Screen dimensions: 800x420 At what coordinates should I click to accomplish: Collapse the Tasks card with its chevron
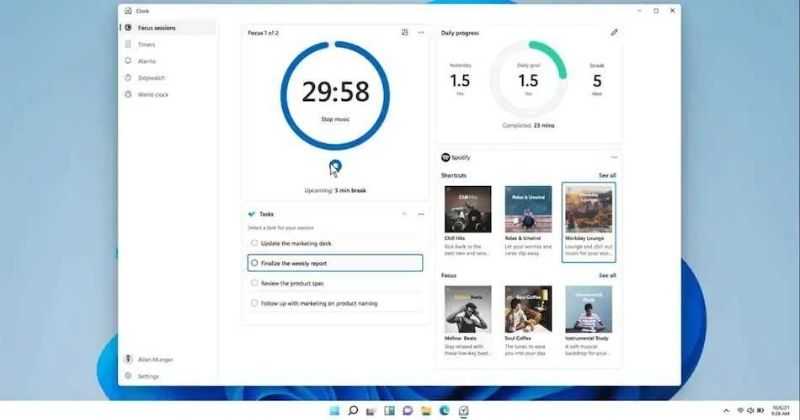pyautogui.click(x=404, y=214)
